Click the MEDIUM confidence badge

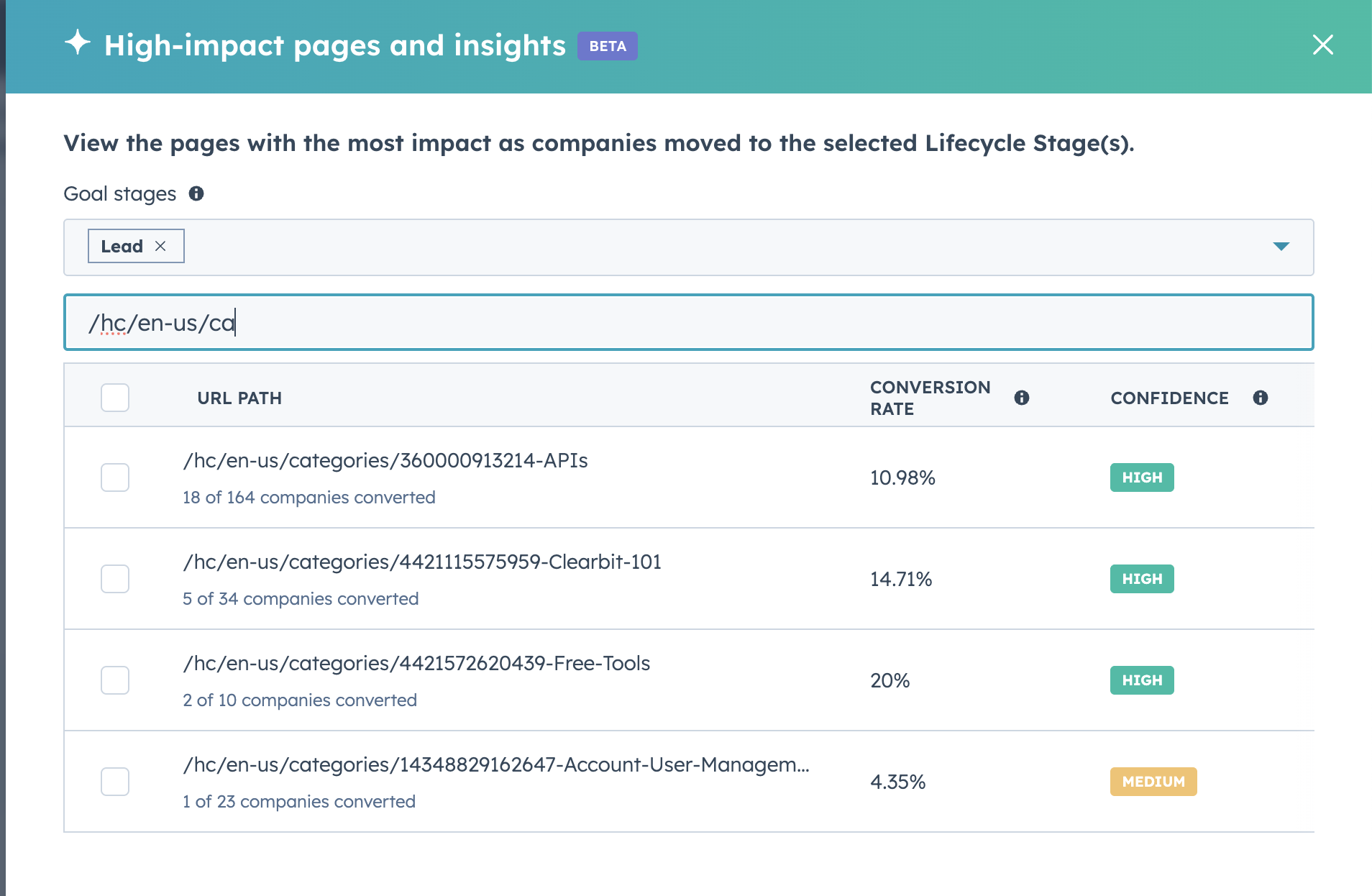coord(1153,782)
